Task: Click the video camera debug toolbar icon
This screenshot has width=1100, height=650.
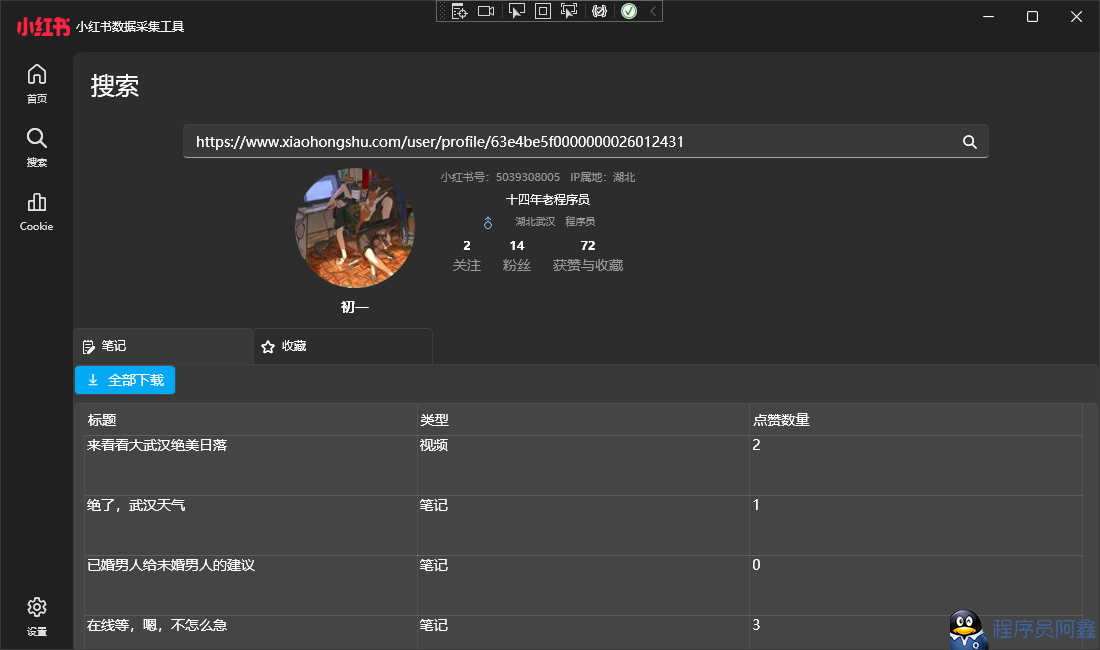Action: tap(486, 11)
